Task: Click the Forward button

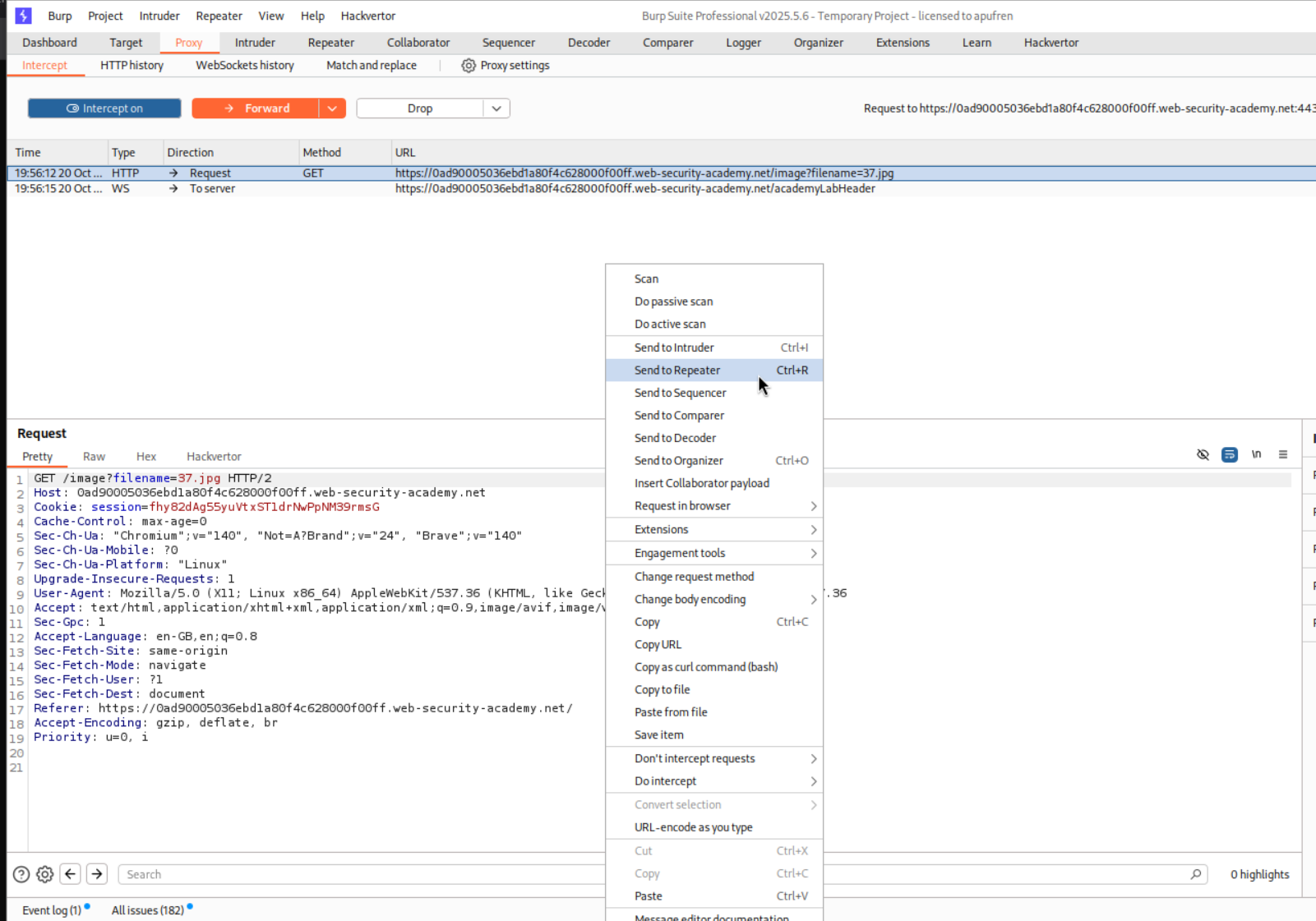Action: [x=256, y=108]
